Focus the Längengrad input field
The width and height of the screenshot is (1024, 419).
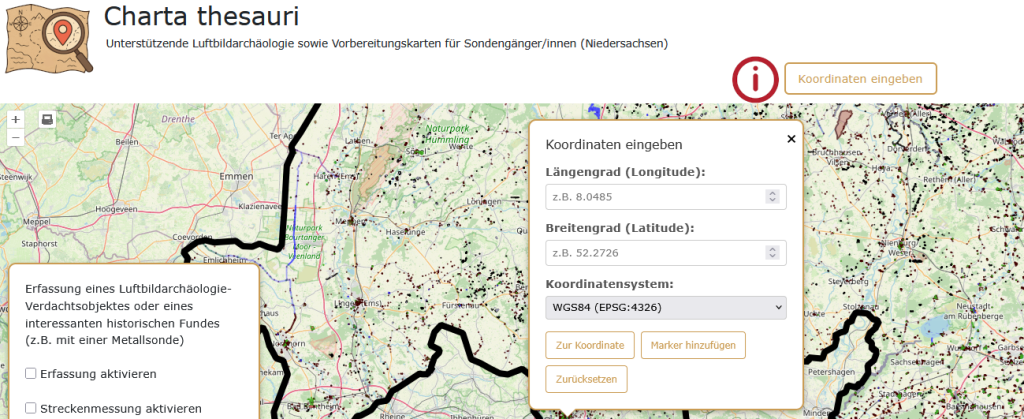coord(665,196)
